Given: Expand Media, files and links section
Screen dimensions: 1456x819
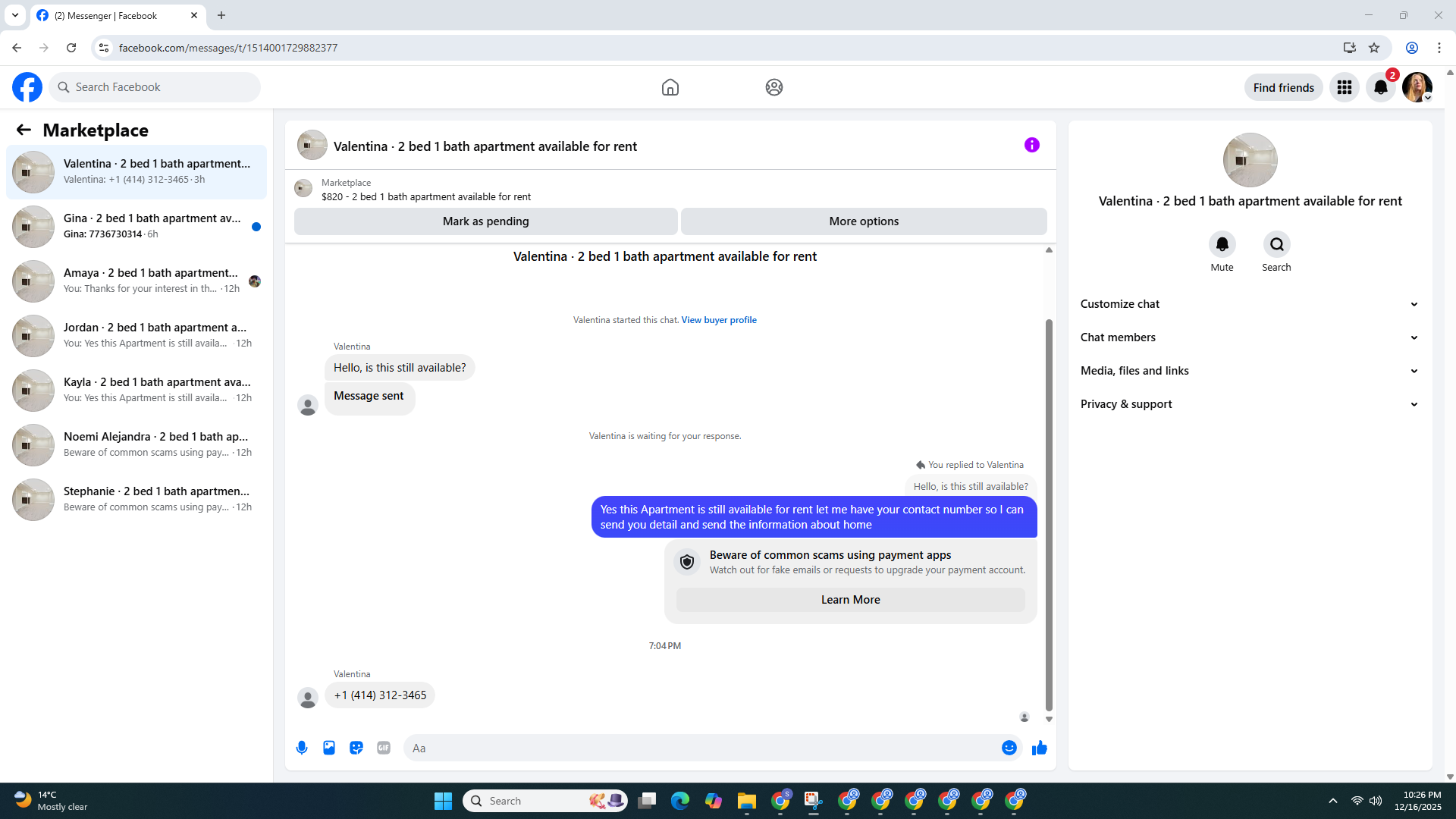Looking at the screenshot, I should 1250,371.
